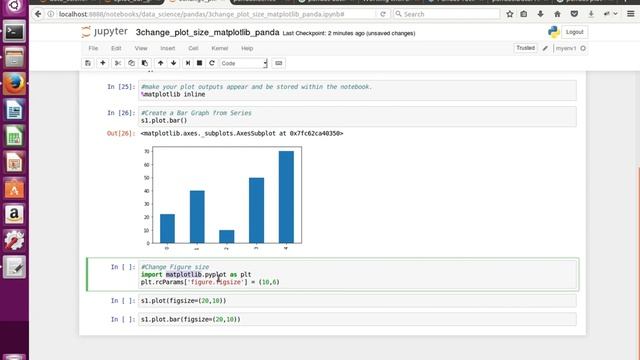Open the Cell menu
This screenshot has width=640, height=360.
pos(193,48)
